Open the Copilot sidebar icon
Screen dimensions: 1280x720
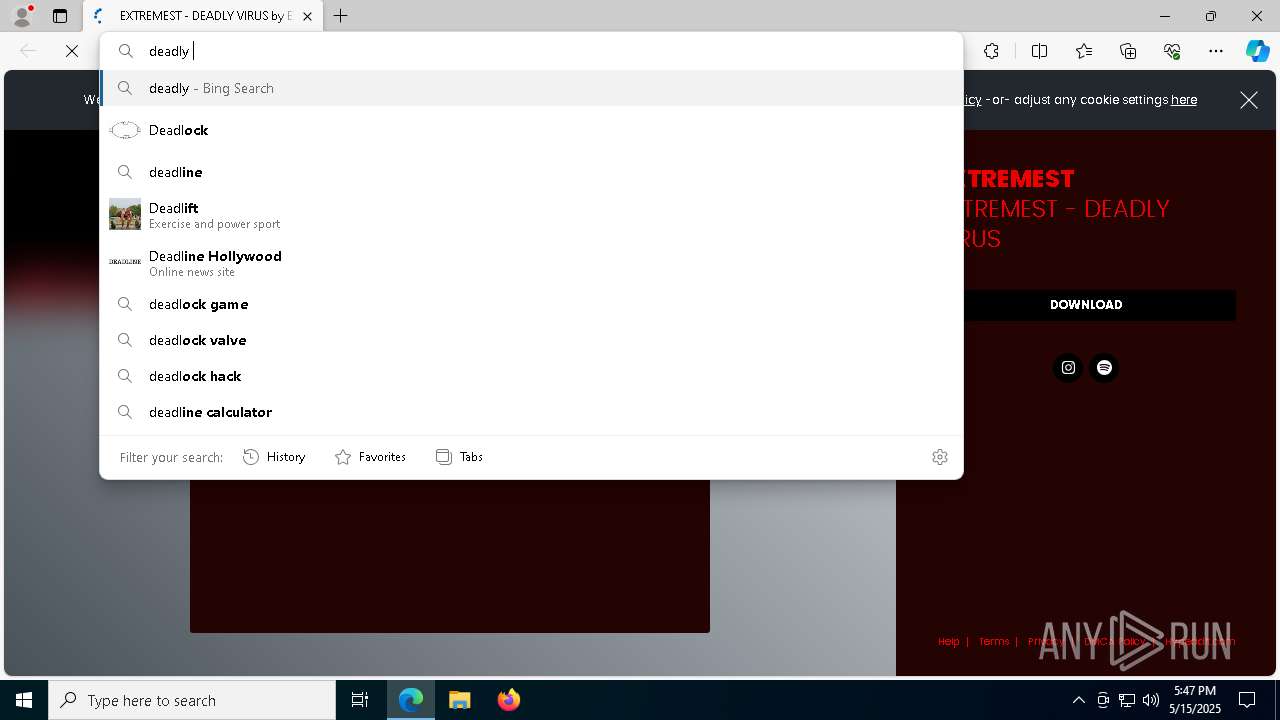[x=1257, y=51]
